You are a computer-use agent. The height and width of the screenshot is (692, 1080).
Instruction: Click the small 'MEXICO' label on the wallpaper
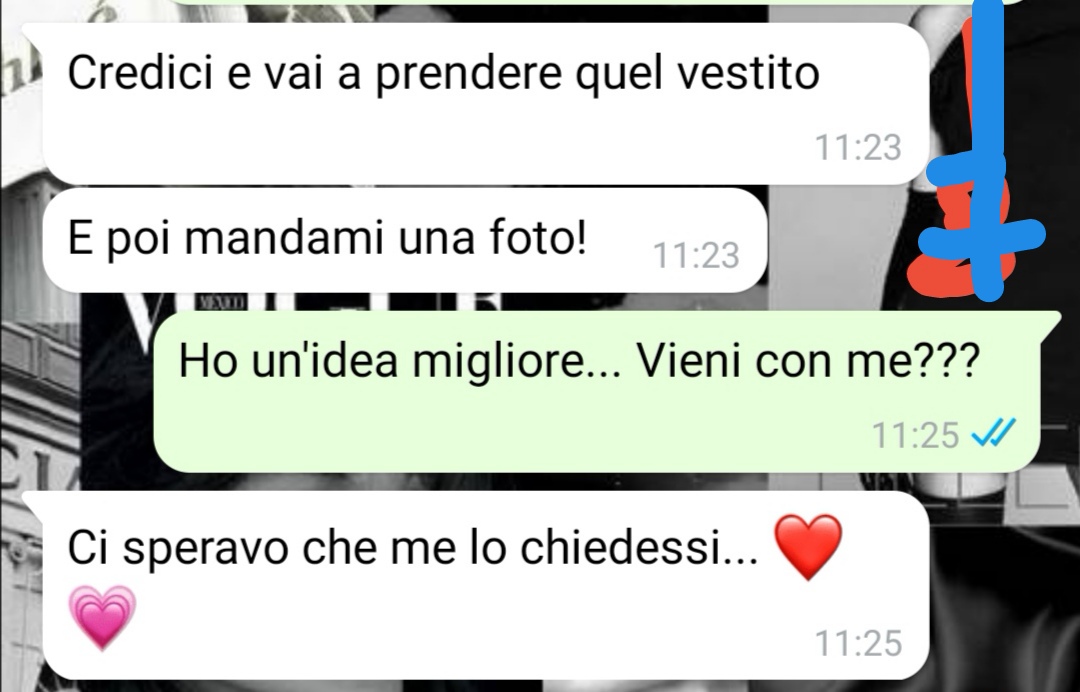tap(221, 302)
